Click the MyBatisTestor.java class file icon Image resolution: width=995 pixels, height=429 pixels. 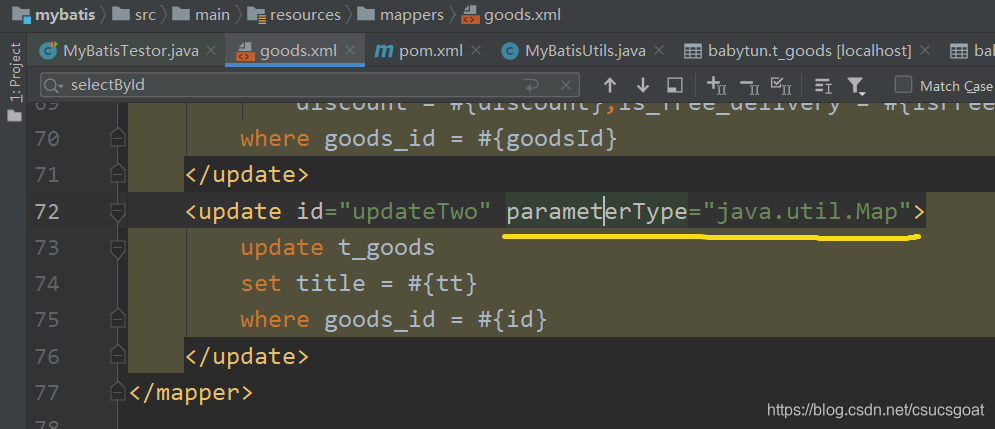coord(48,51)
